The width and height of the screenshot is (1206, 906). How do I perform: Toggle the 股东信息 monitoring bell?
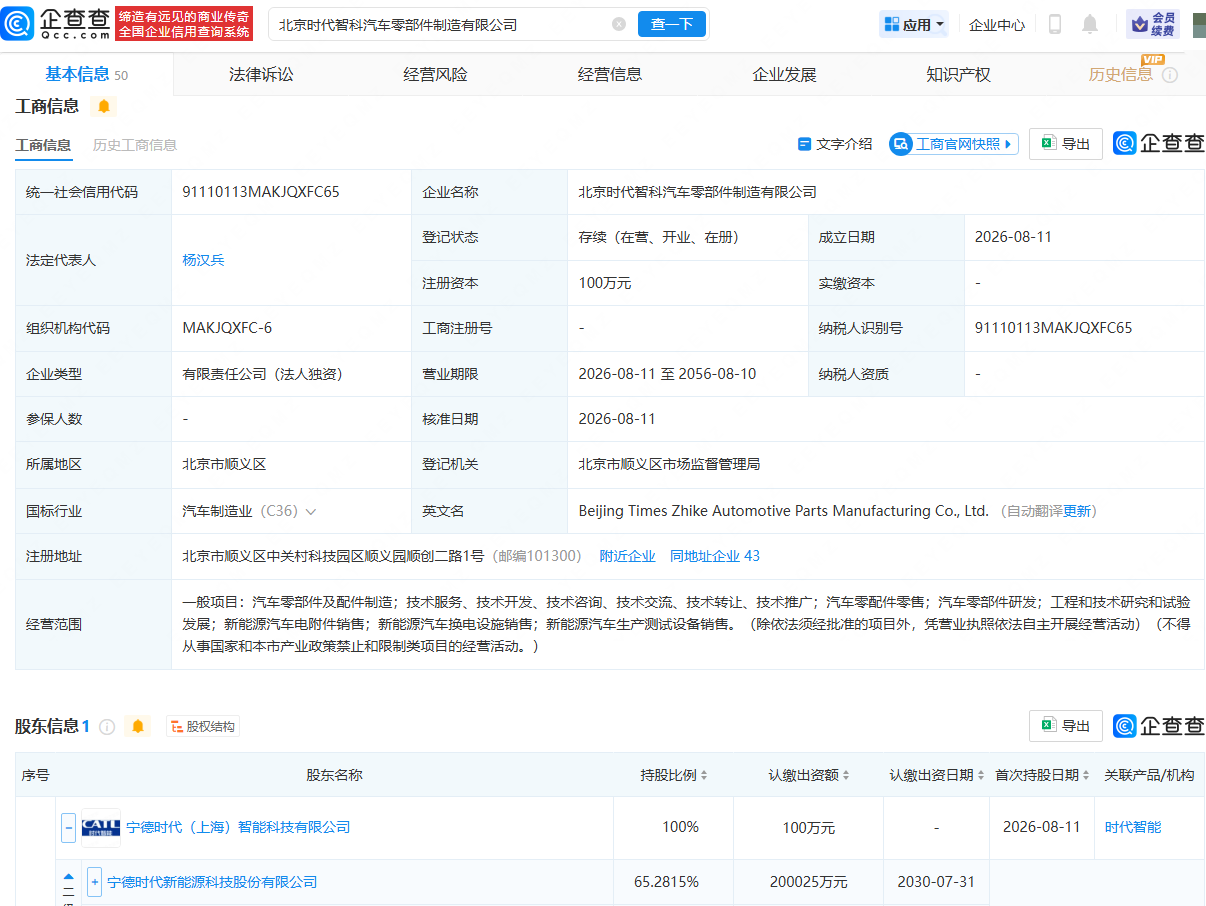pyautogui.click(x=138, y=727)
